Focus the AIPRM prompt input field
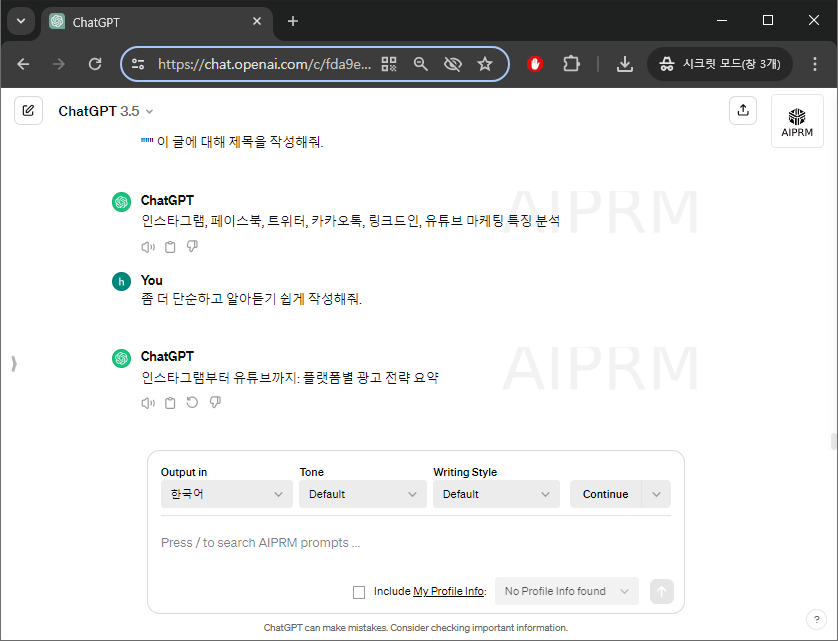 click(x=416, y=543)
